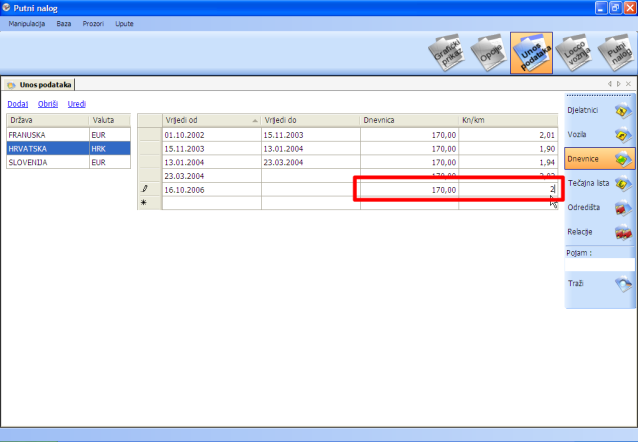This screenshot has height=442, width=639.
Task: Open the Locco voznja toolbar icon
Action: pos(574,53)
